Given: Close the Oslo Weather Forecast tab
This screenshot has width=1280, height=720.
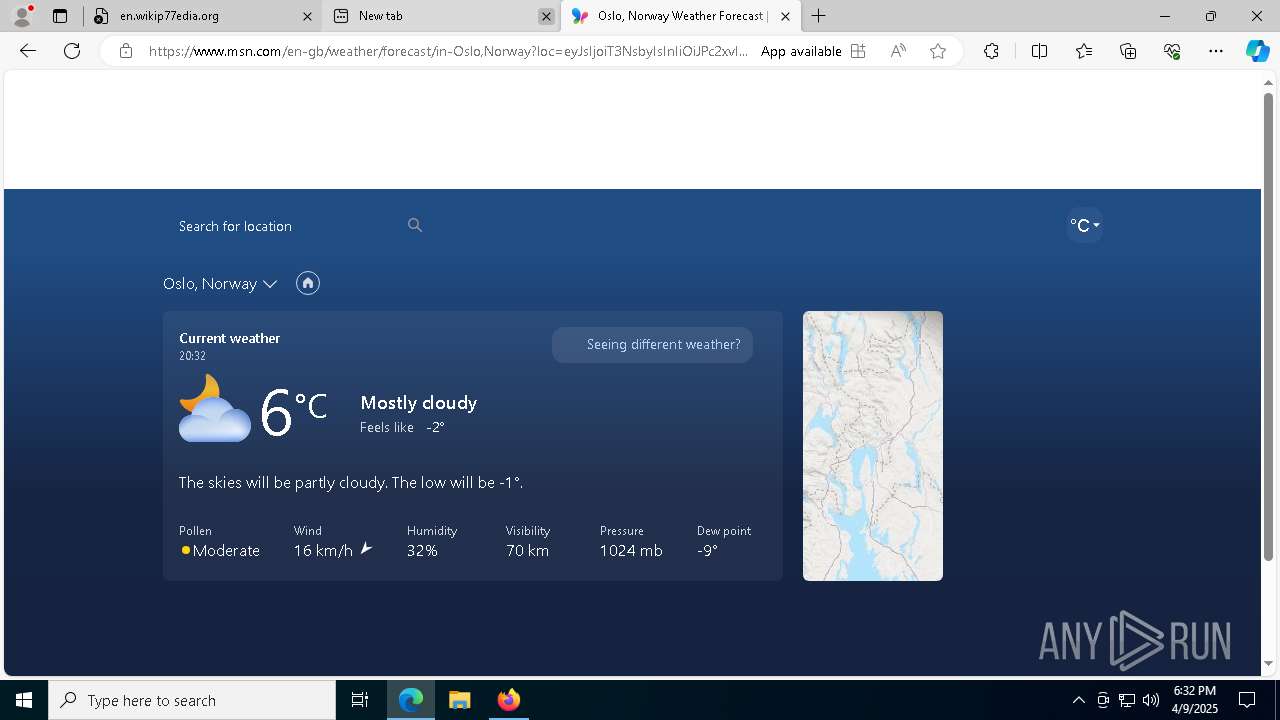Looking at the screenshot, I should click(785, 16).
